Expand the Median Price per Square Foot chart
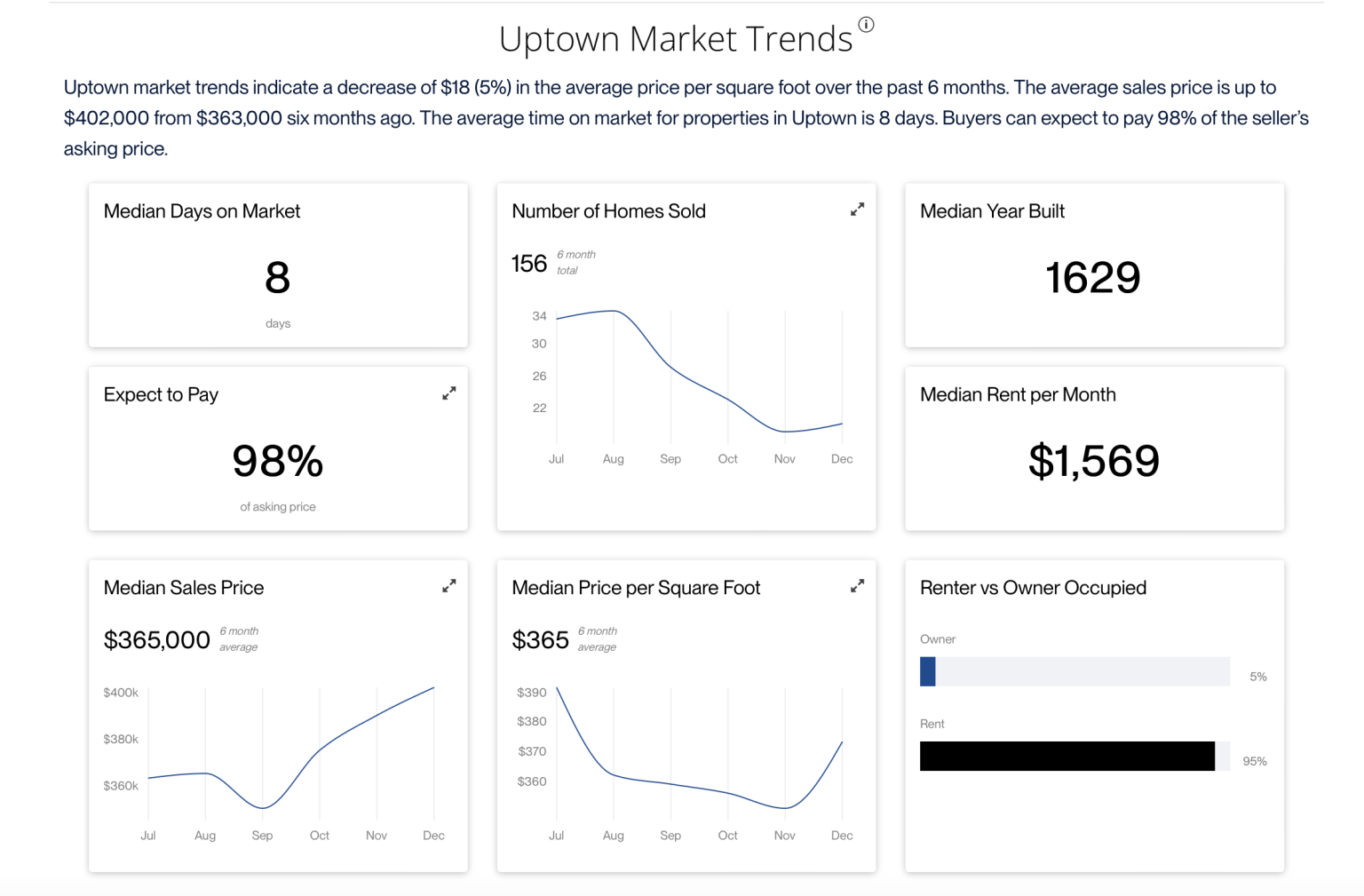Viewport: 1364px width, 896px height. pyautogui.click(x=857, y=586)
